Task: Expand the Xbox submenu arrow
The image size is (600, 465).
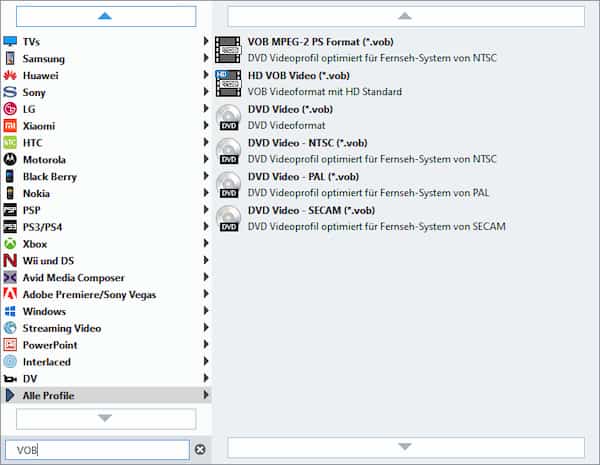Action: pos(206,243)
